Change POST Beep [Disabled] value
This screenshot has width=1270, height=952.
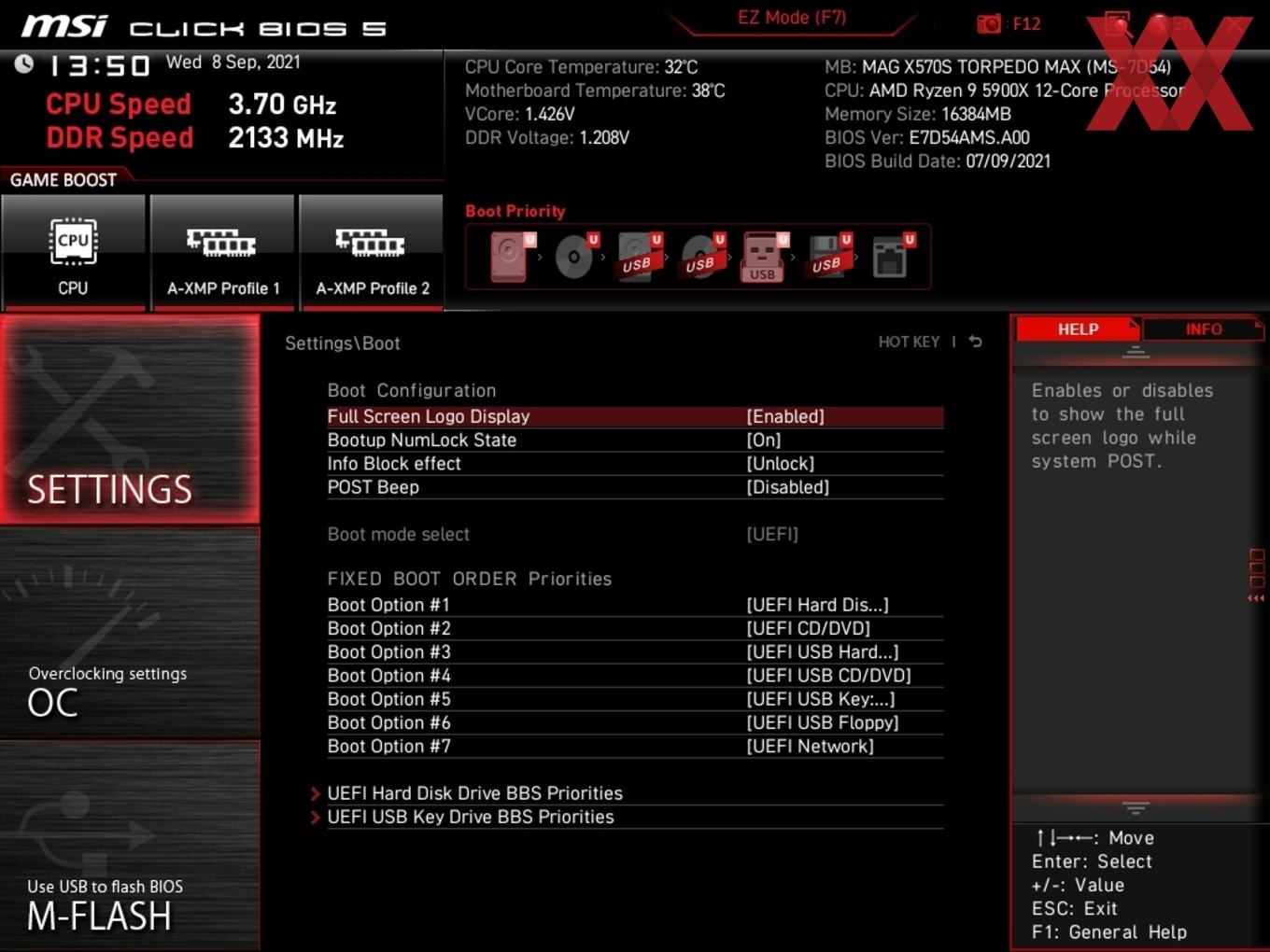(x=788, y=487)
